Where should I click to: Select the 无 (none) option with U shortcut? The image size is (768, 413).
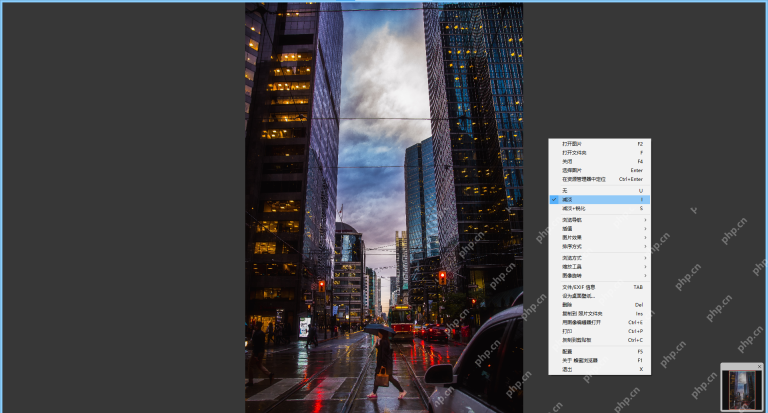(x=600, y=191)
